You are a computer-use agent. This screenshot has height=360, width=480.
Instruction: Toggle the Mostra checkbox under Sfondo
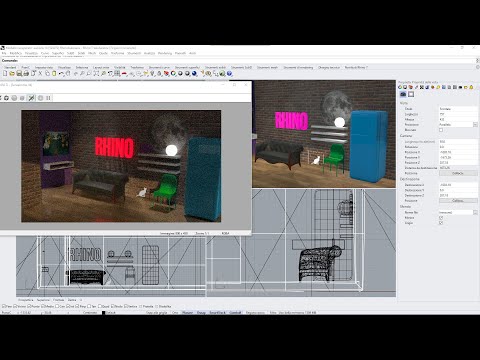coord(441,217)
